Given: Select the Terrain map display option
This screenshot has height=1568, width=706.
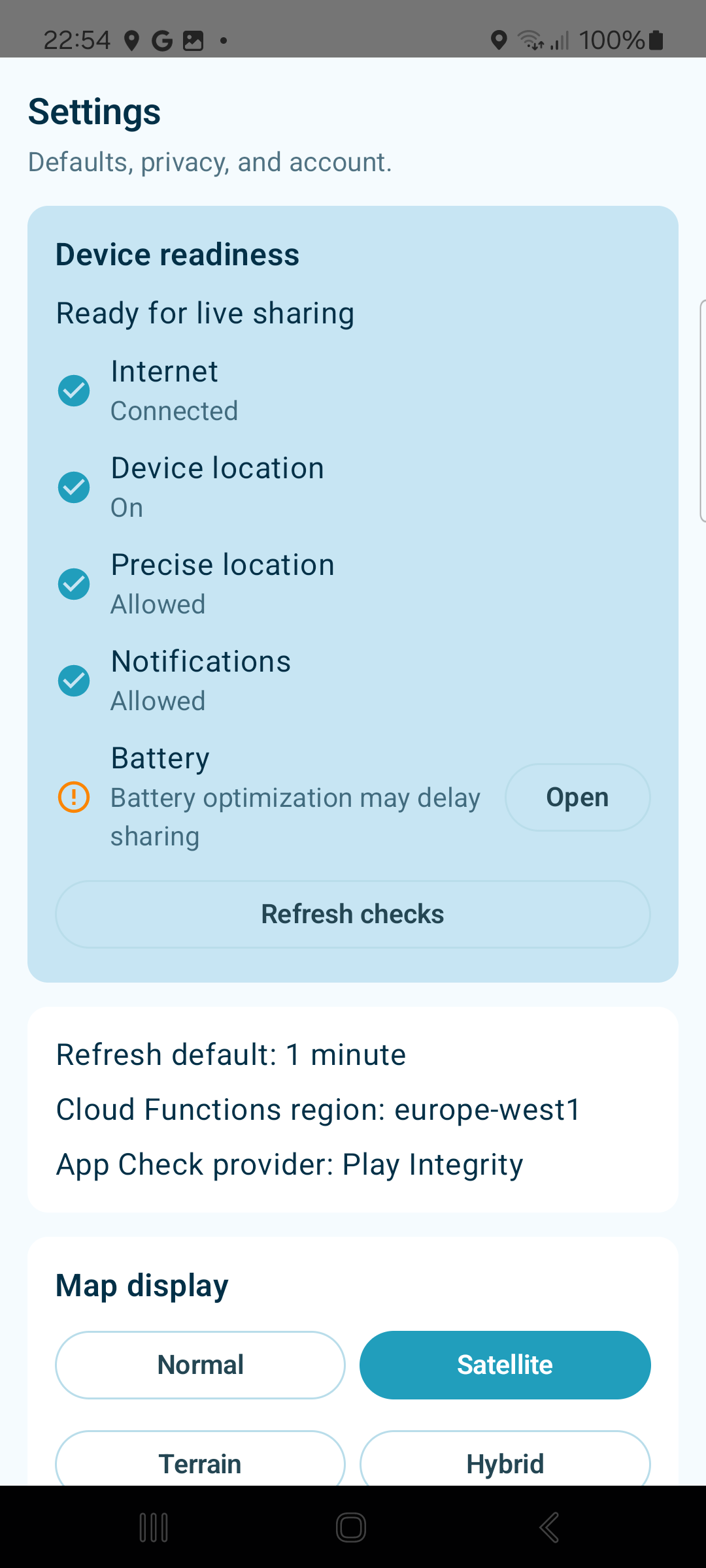Looking at the screenshot, I should (x=200, y=1458).
